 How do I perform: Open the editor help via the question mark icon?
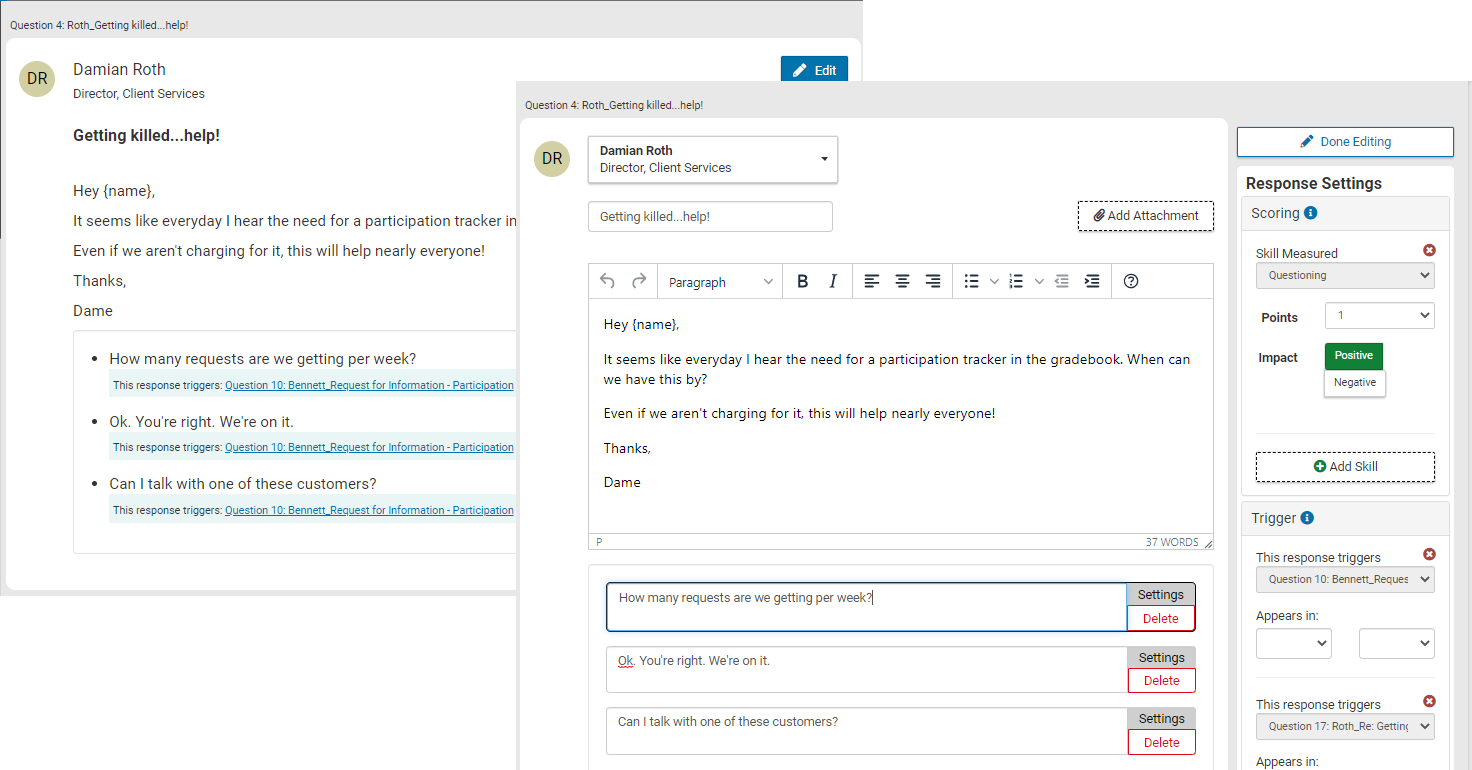coord(1130,281)
